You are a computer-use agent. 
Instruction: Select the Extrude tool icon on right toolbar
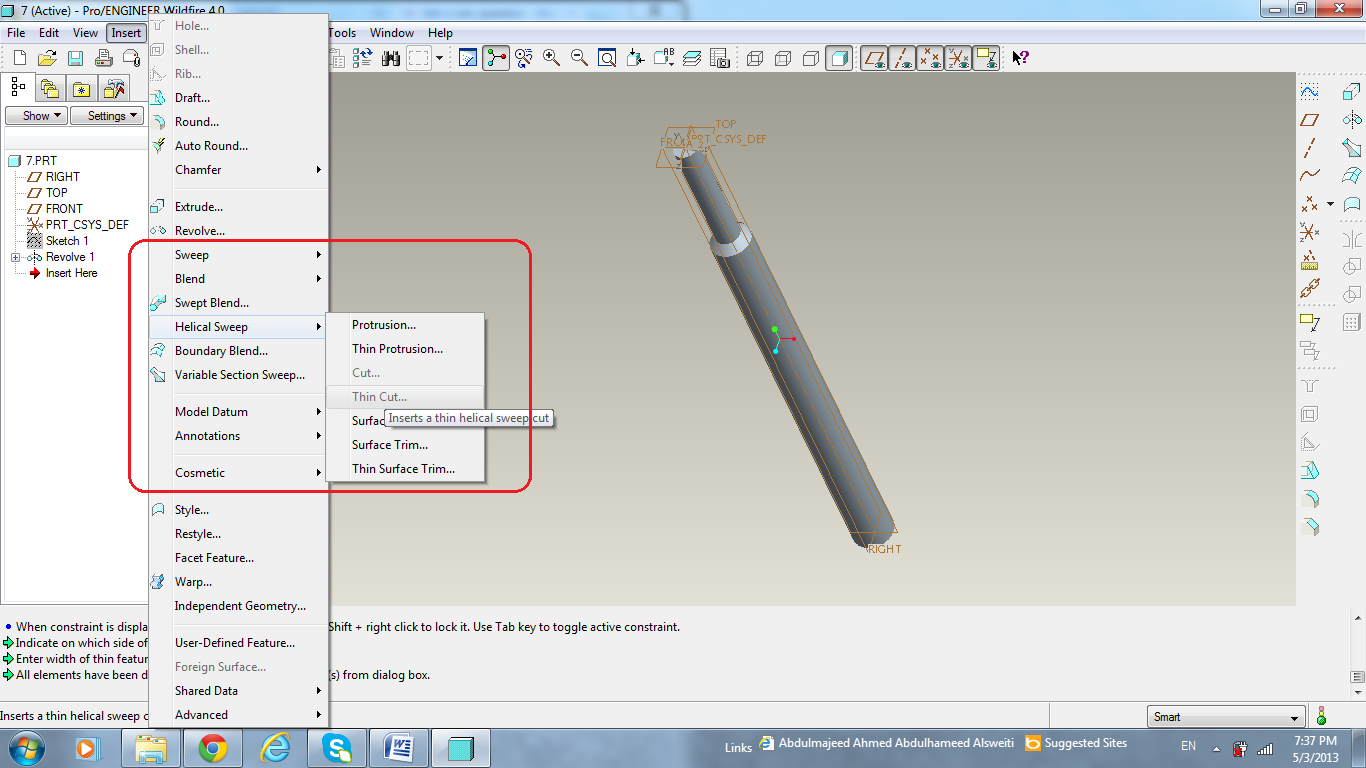(x=1352, y=92)
